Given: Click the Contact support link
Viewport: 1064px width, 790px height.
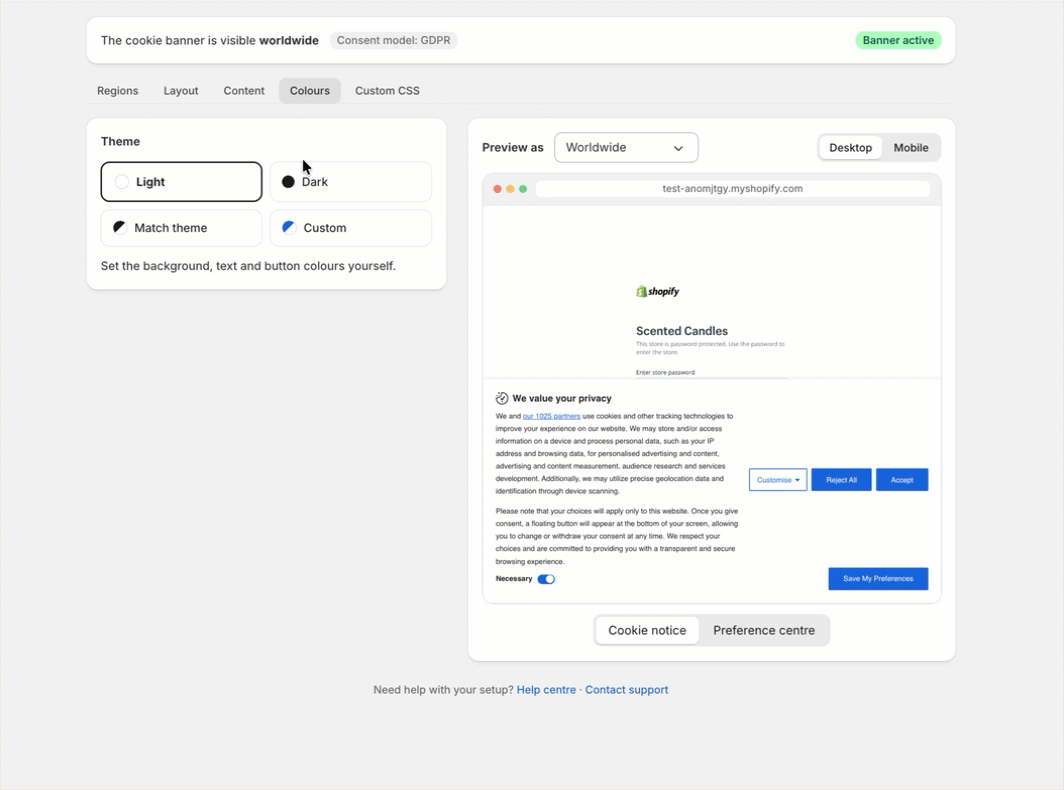Looking at the screenshot, I should (626, 690).
